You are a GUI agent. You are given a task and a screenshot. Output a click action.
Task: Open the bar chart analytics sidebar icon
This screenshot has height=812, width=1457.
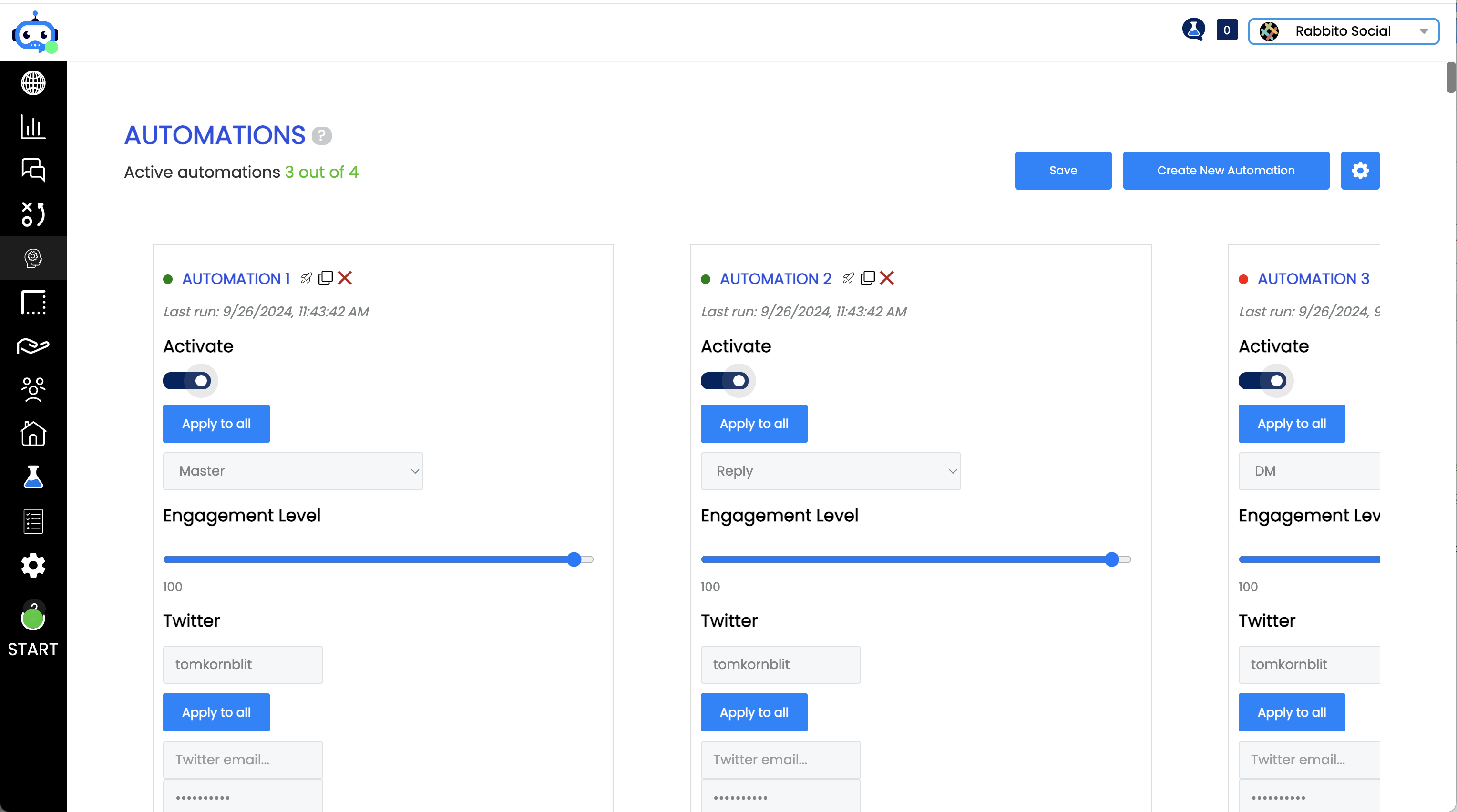point(33,127)
